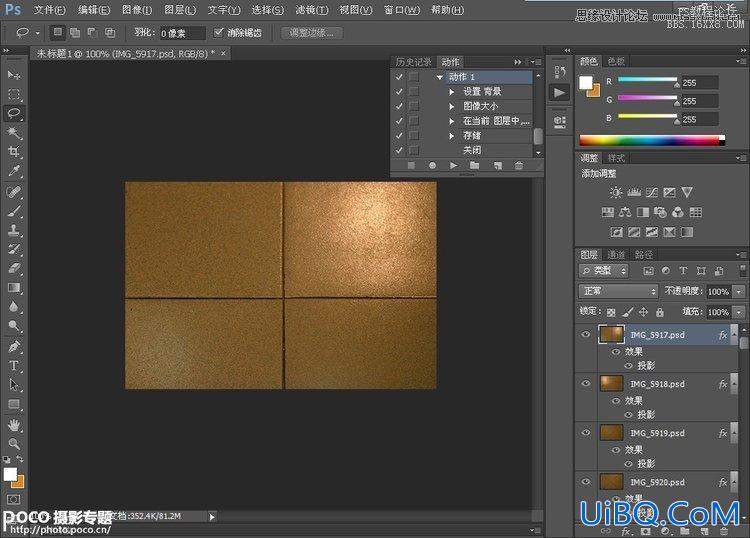
Task: Delete action with trash icon
Action: [518, 165]
